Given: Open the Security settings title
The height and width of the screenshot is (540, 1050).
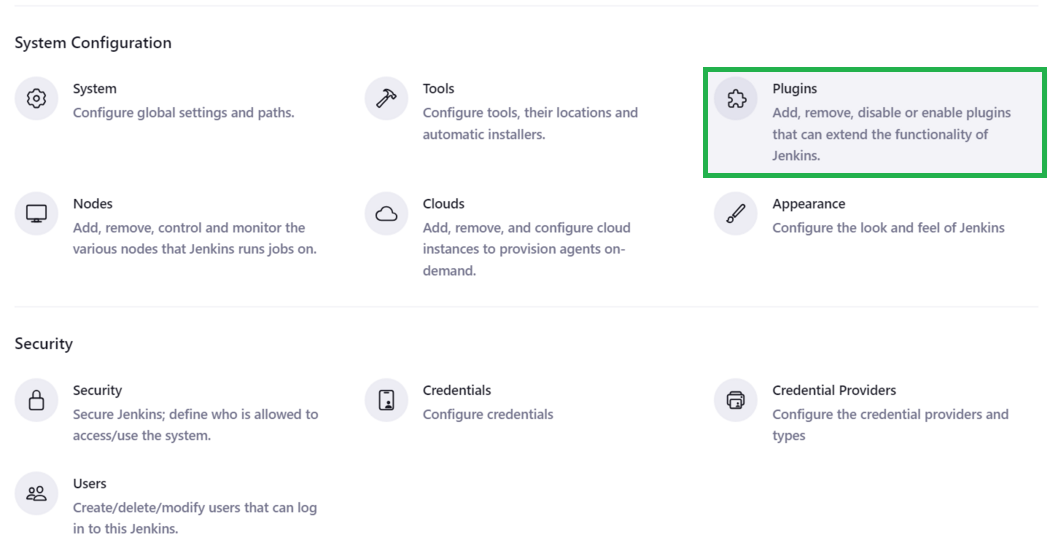Looking at the screenshot, I should pyautogui.click(x=97, y=390).
